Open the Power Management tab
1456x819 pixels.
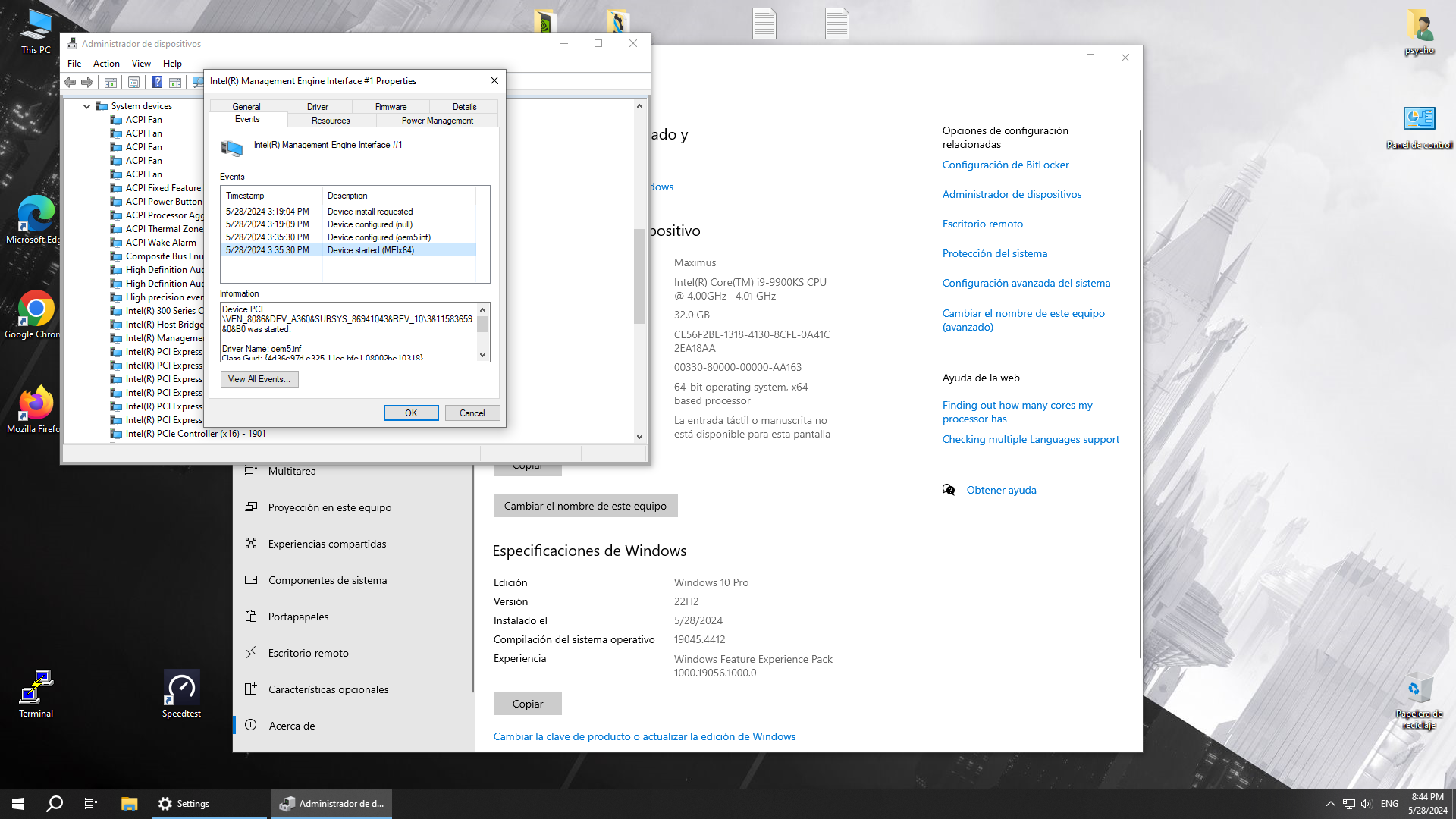click(437, 121)
